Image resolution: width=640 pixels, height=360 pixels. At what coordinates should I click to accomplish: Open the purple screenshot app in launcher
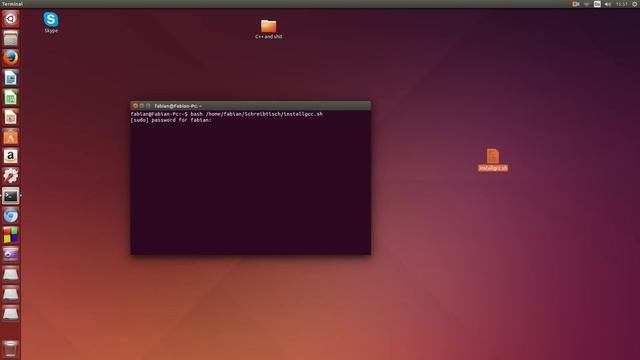pyautogui.click(x=11, y=254)
